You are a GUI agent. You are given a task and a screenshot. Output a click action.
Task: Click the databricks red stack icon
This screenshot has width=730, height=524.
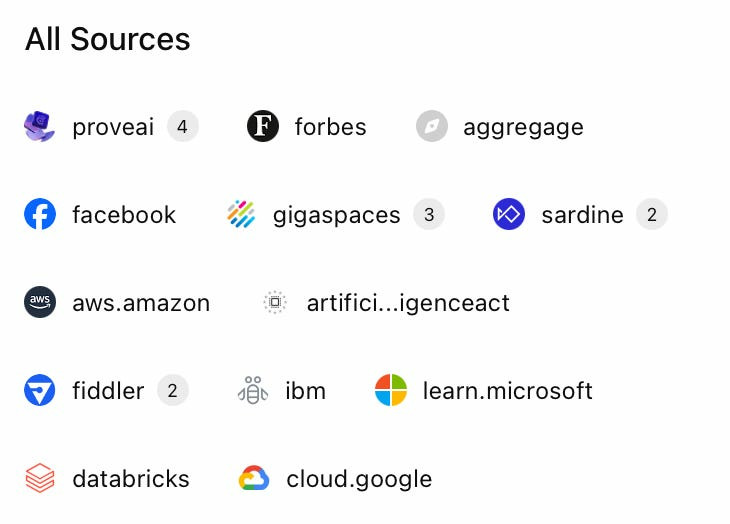coord(40,478)
